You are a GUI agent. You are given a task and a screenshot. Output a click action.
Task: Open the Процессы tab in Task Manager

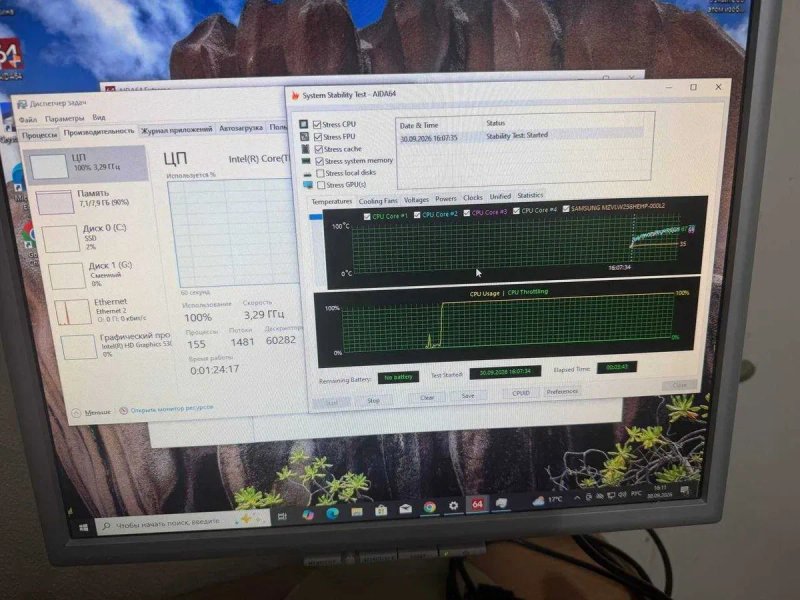(40, 135)
